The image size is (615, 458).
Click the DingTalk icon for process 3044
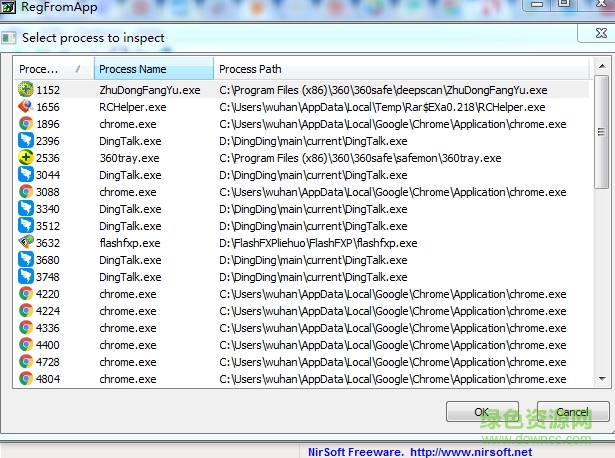pos(25,174)
